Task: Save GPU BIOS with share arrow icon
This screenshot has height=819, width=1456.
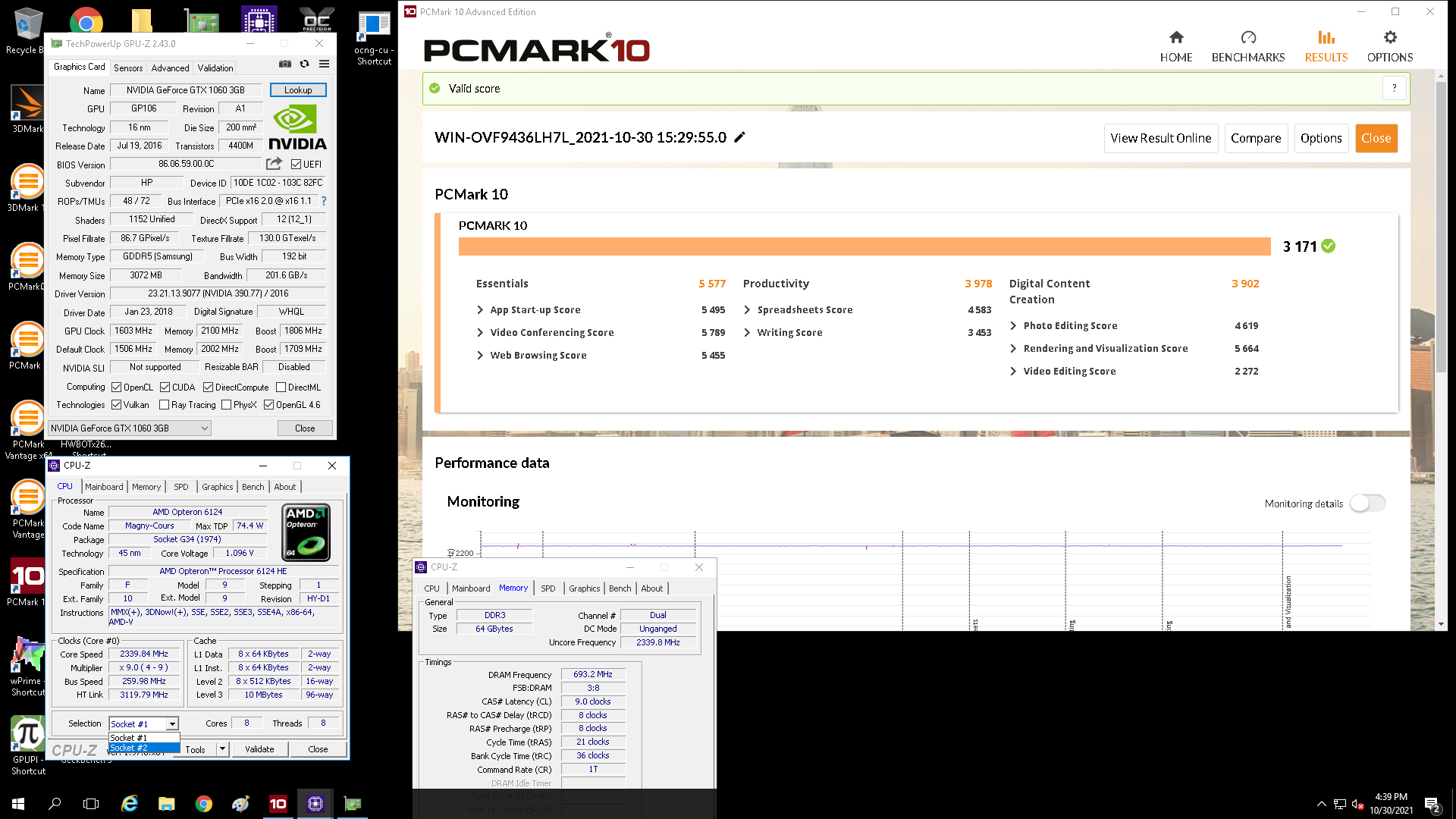Action: click(x=274, y=164)
